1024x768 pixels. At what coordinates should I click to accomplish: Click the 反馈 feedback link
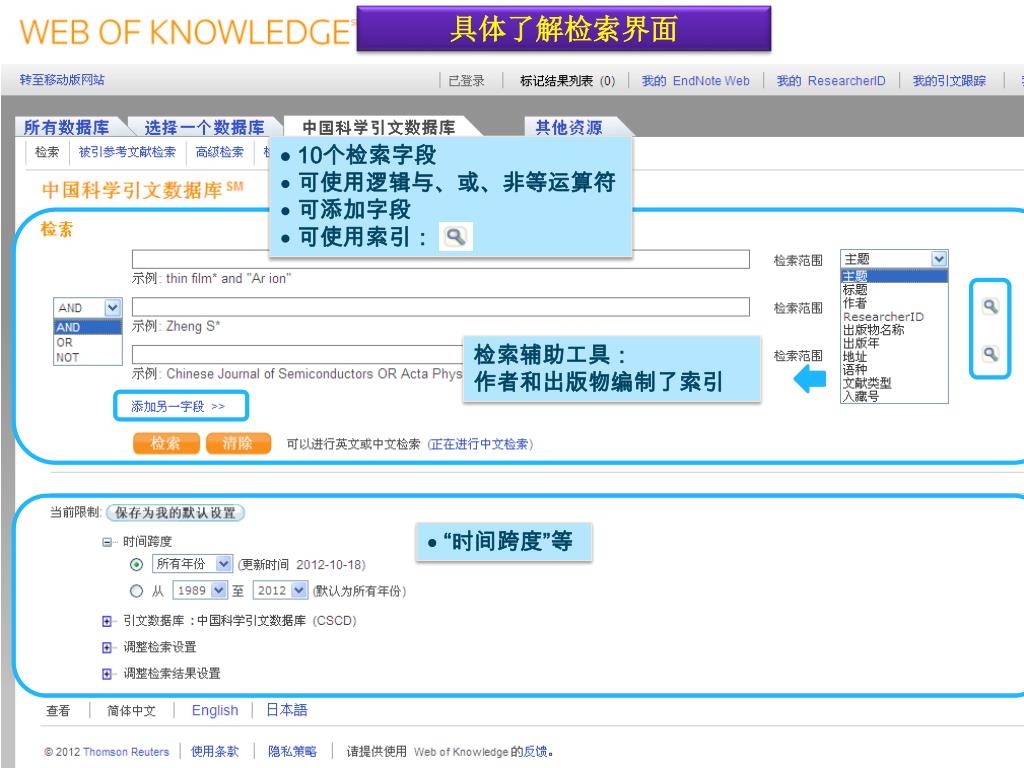click(536, 752)
